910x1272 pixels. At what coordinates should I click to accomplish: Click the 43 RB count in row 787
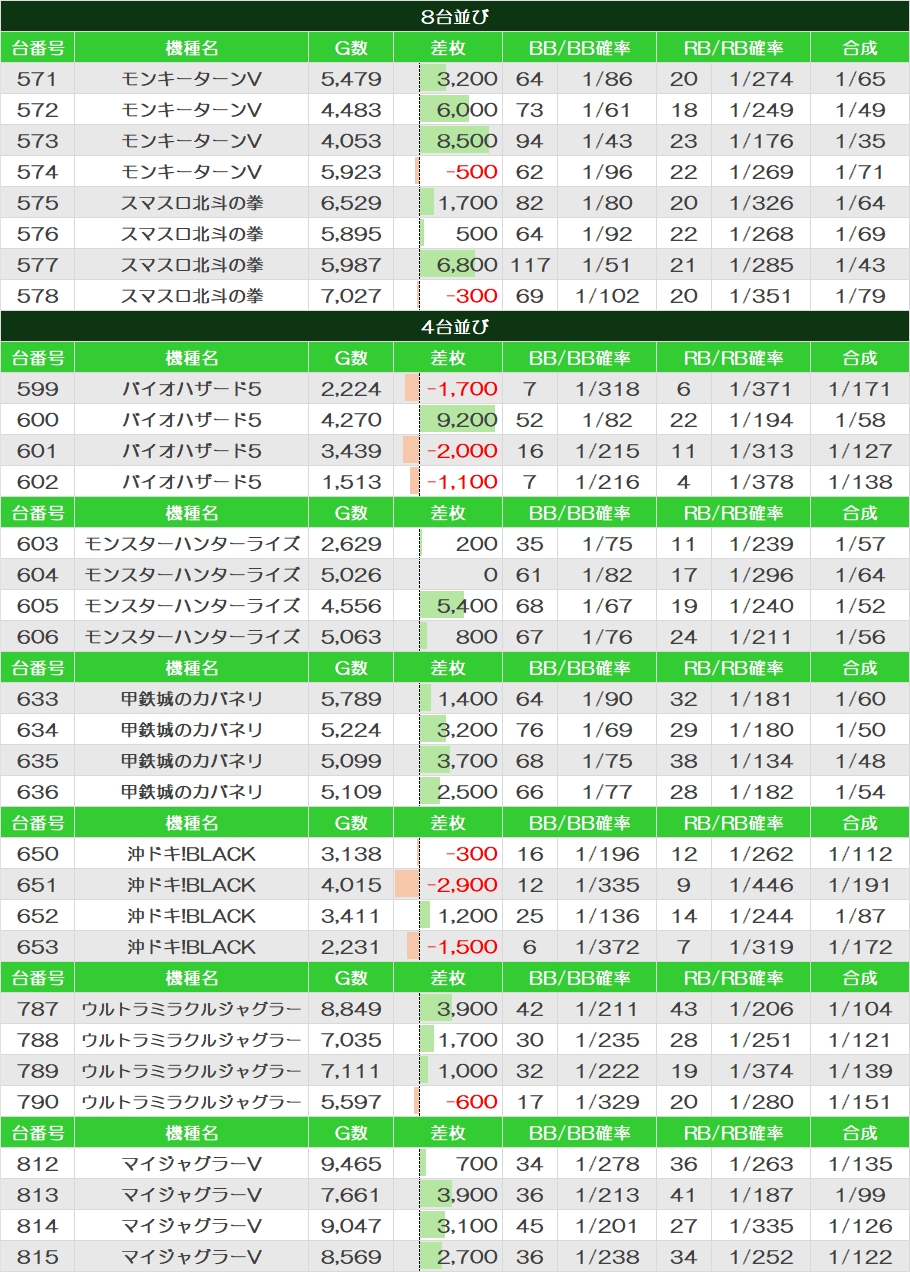click(684, 1009)
